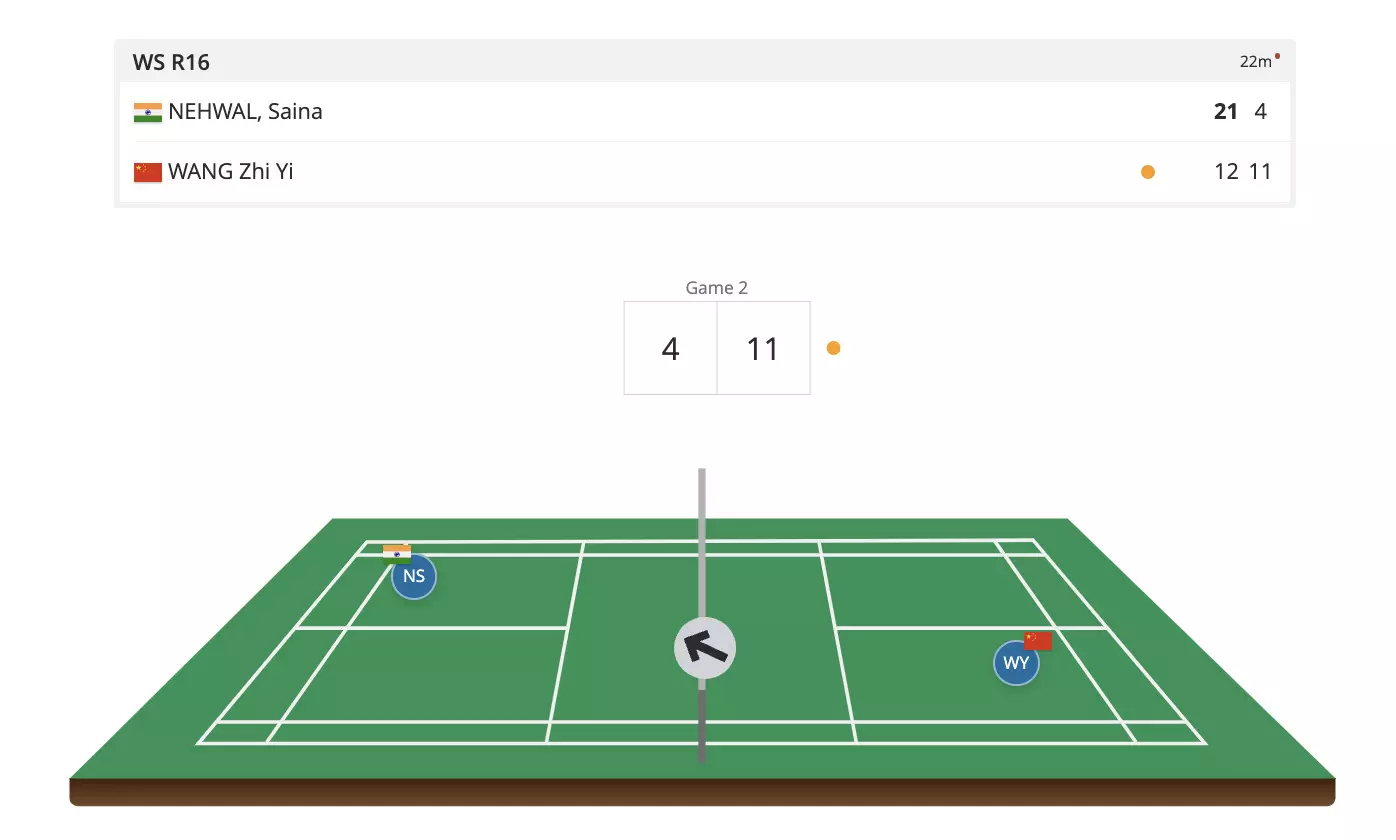Click the China flag beside WANG Zhi Yi
Screen dimensions: 1396x840
point(147,172)
